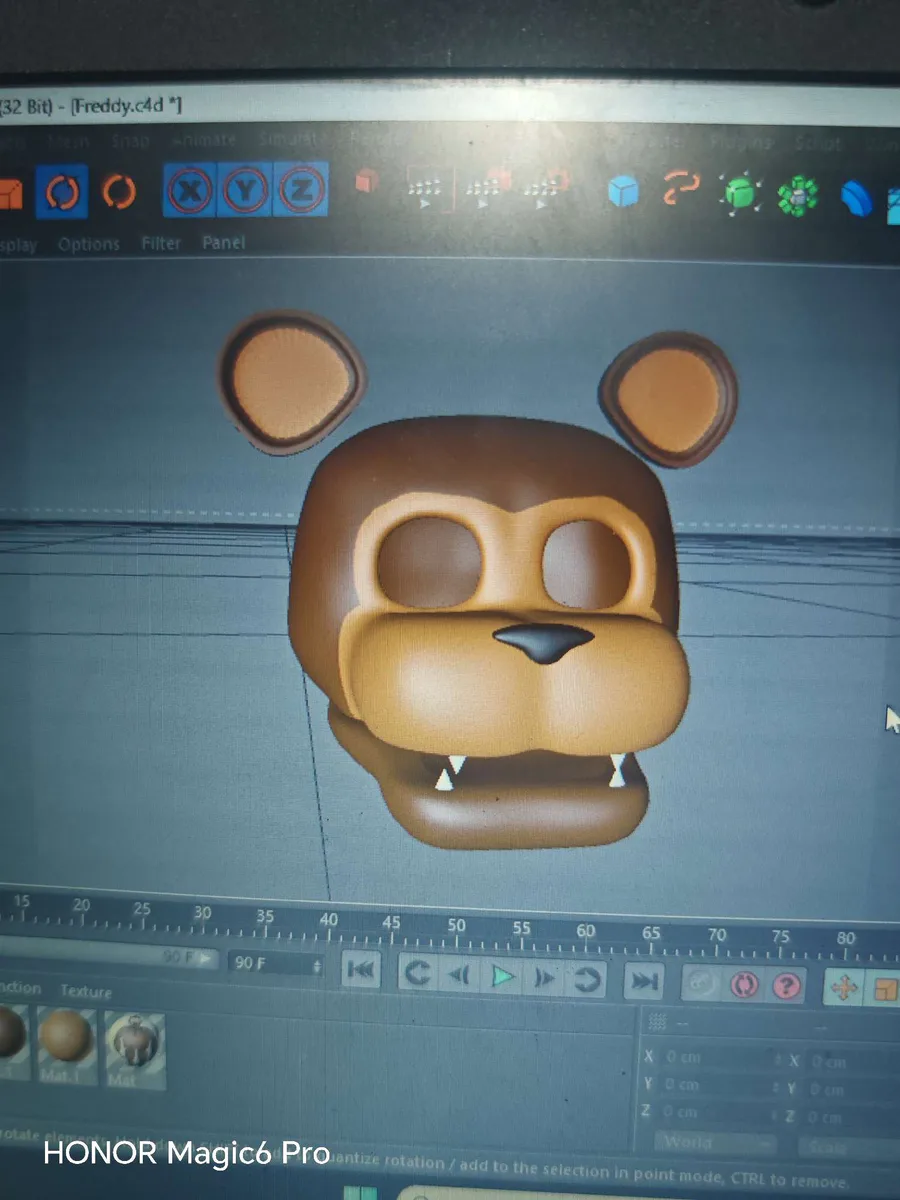The height and width of the screenshot is (1200, 900).
Task: Click the timeline marker at frame 75
Action: point(780,937)
